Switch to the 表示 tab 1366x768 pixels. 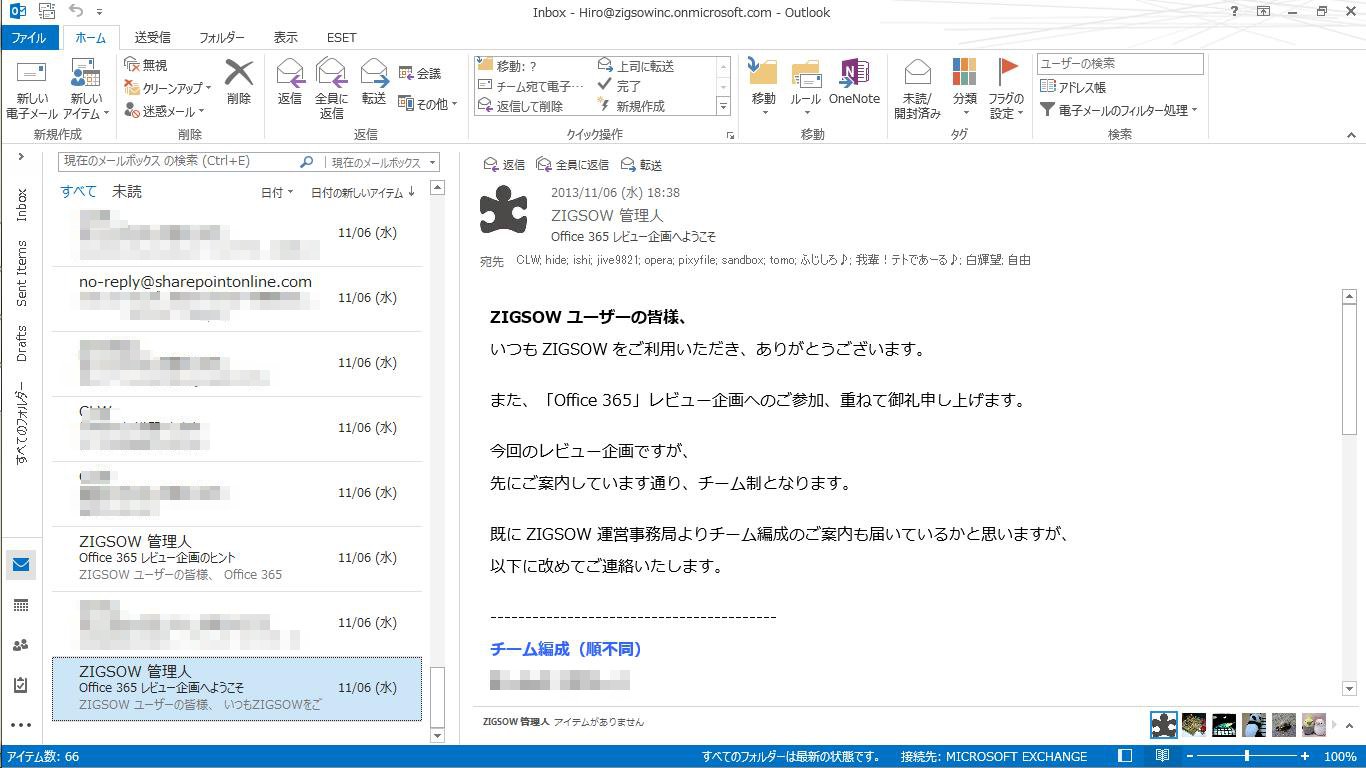click(x=286, y=37)
